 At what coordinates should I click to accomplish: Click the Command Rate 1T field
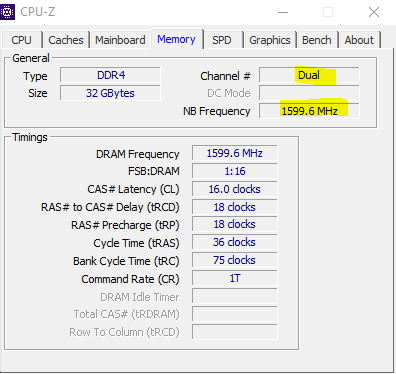coord(235,278)
